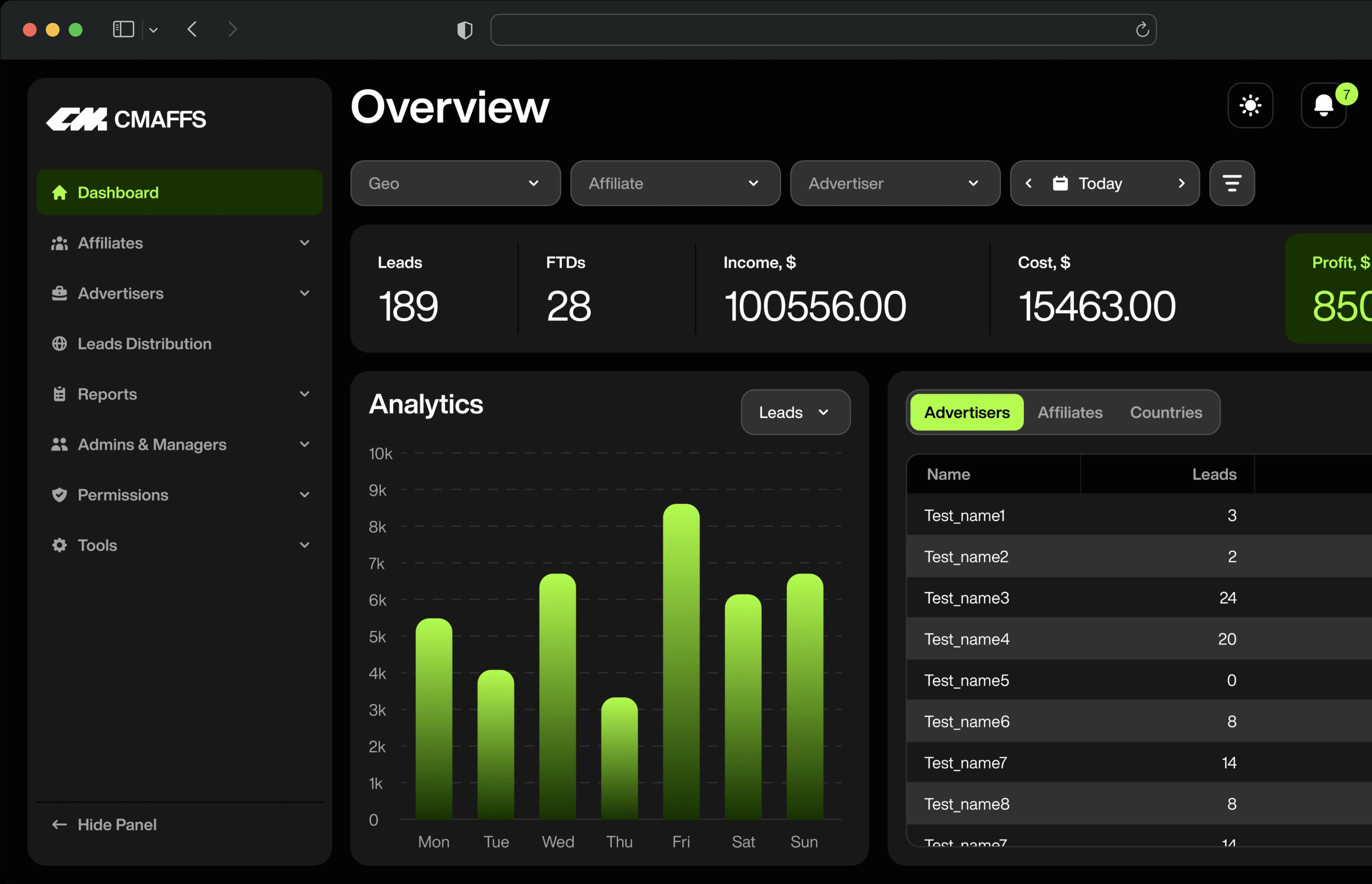The width and height of the screenshot is (1372, 884).
Task: Open the Advertiser dropdown
Action: 895,183
